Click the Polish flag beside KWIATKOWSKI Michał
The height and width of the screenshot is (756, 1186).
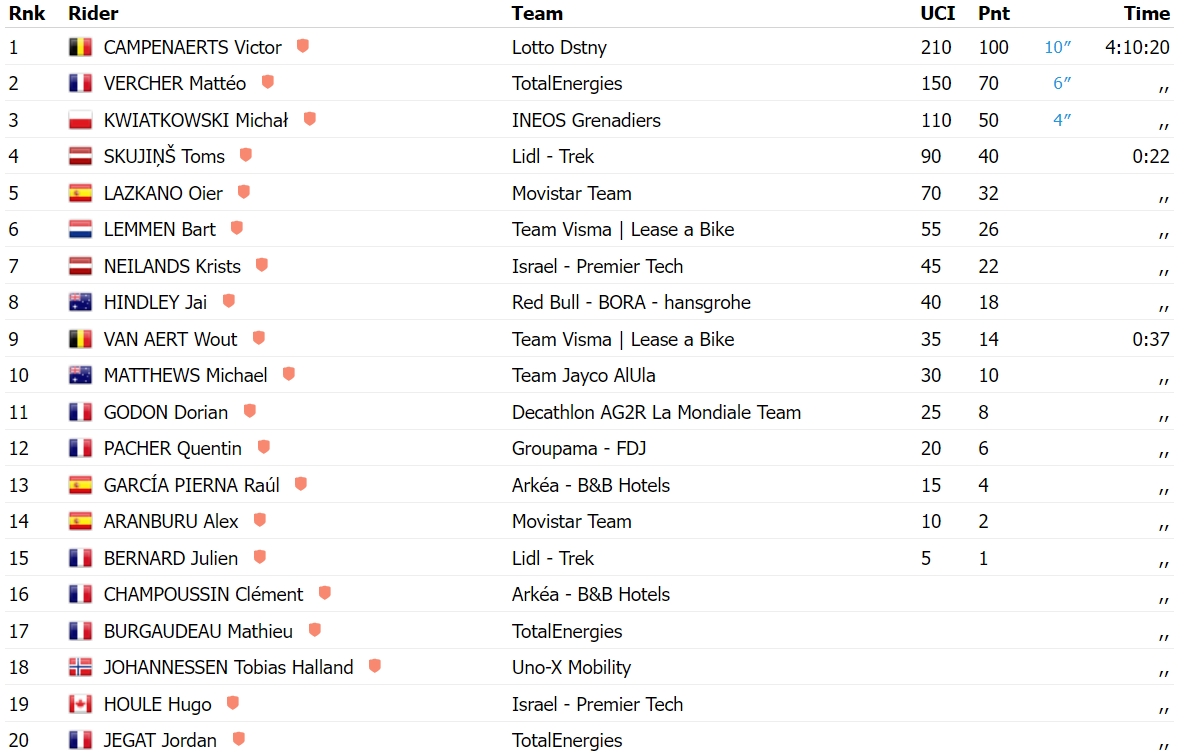pos(80,120)
